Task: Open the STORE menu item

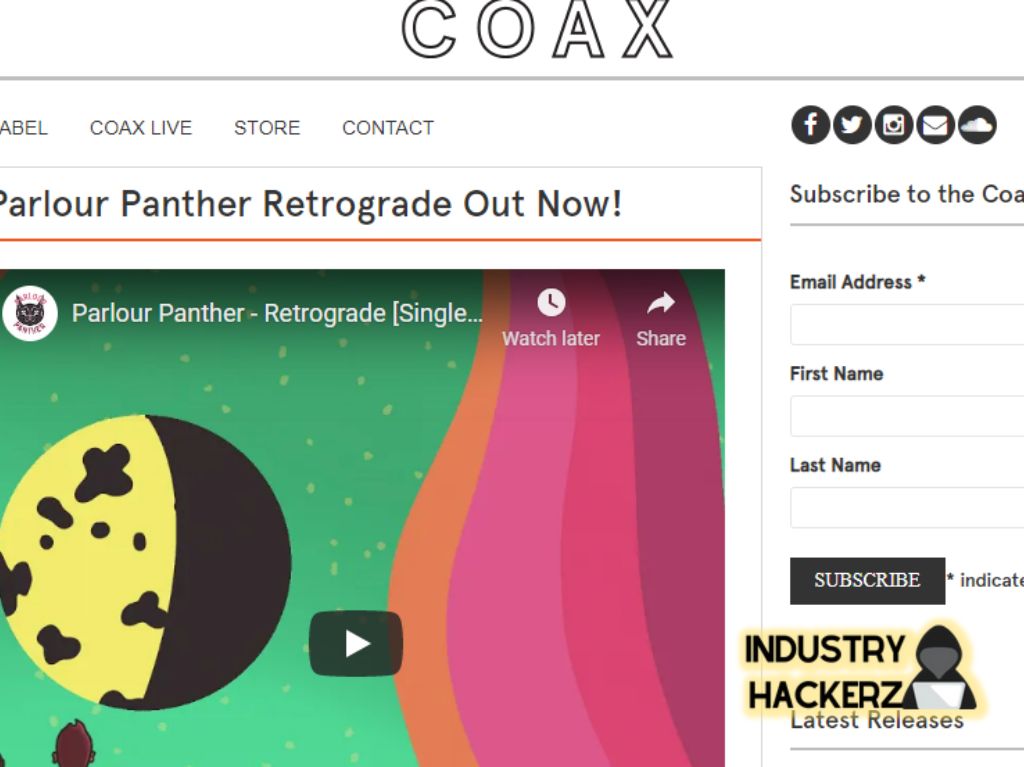Action: 267,128
